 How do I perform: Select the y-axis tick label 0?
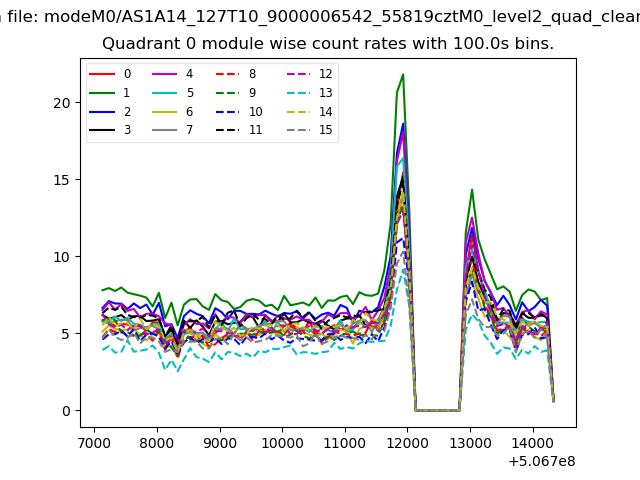tap(66, 411)
